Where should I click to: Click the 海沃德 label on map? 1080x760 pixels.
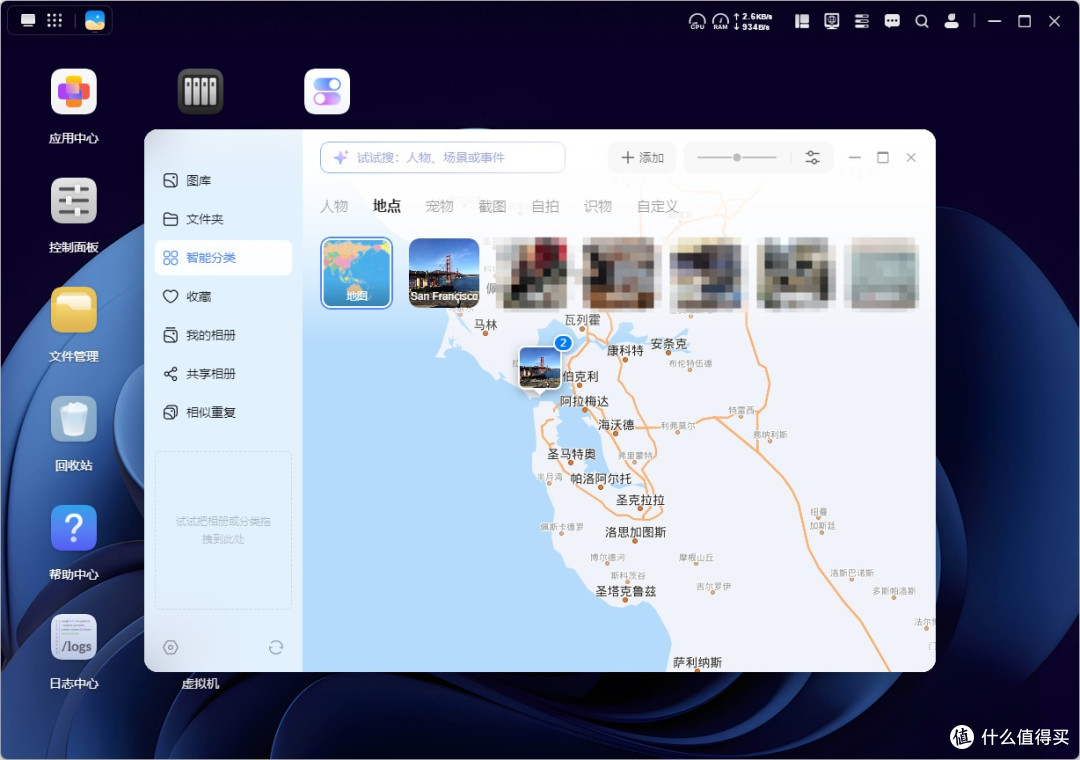(x=616, y=424)
